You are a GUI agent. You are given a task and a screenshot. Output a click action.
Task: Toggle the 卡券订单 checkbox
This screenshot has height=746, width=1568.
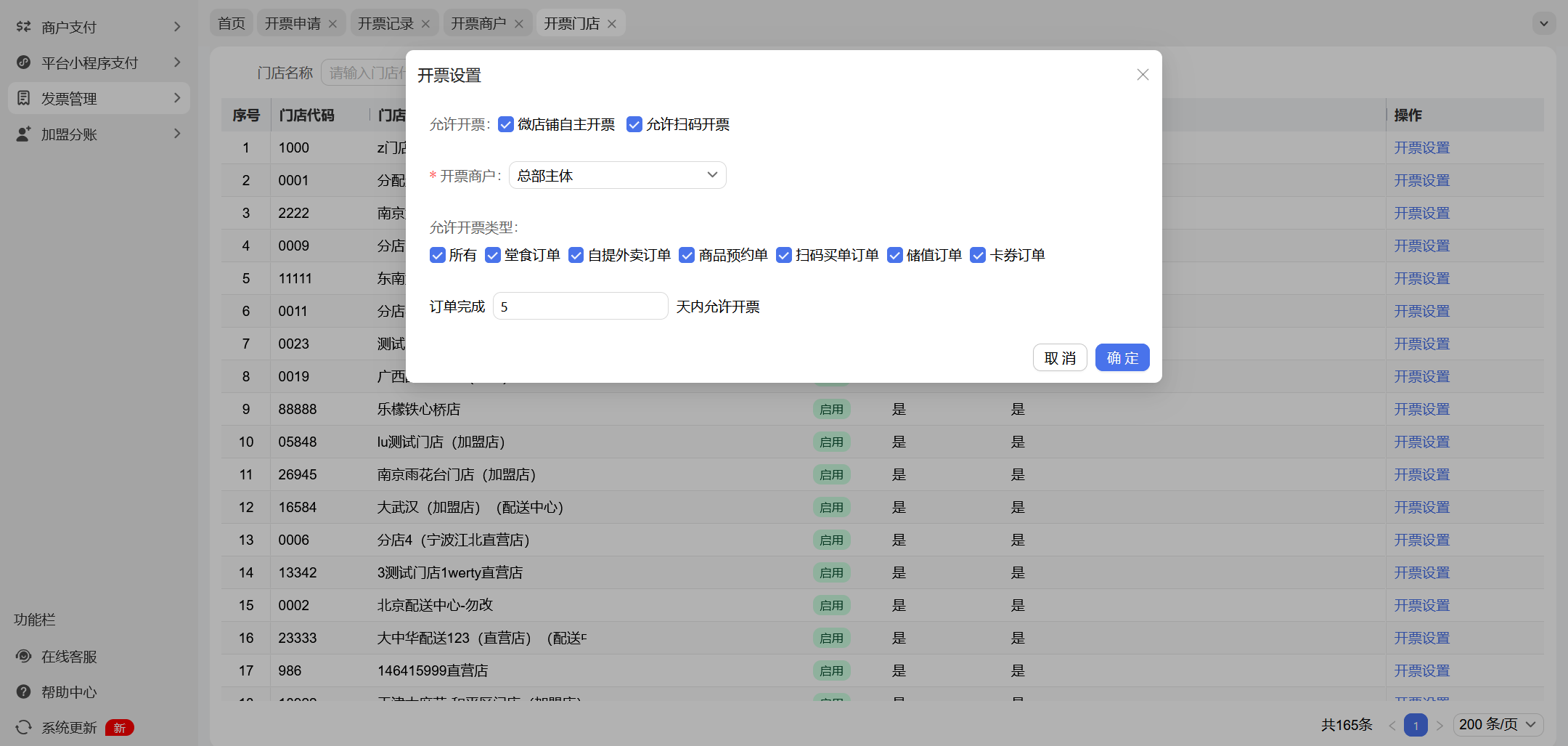(x=979, y=255)
